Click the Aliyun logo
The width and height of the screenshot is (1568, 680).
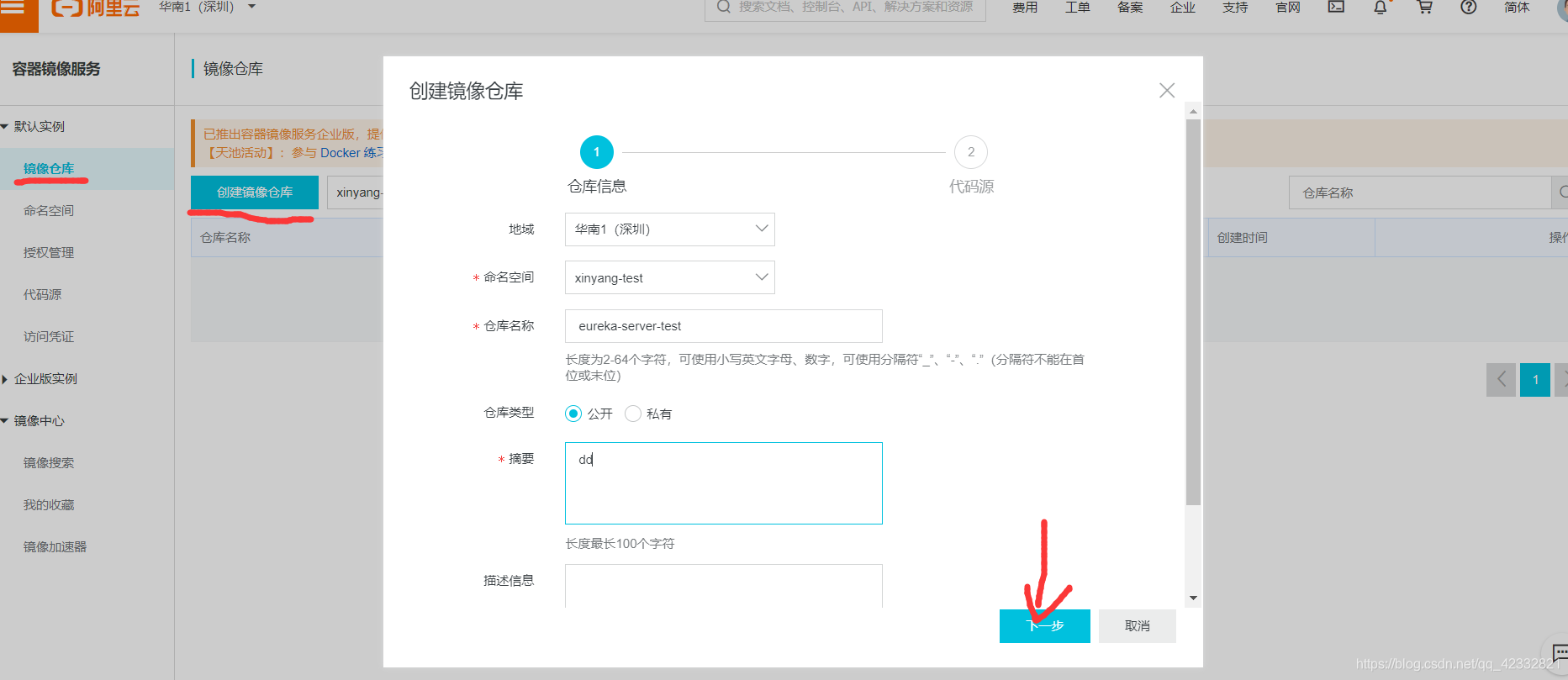click(95, 8)
